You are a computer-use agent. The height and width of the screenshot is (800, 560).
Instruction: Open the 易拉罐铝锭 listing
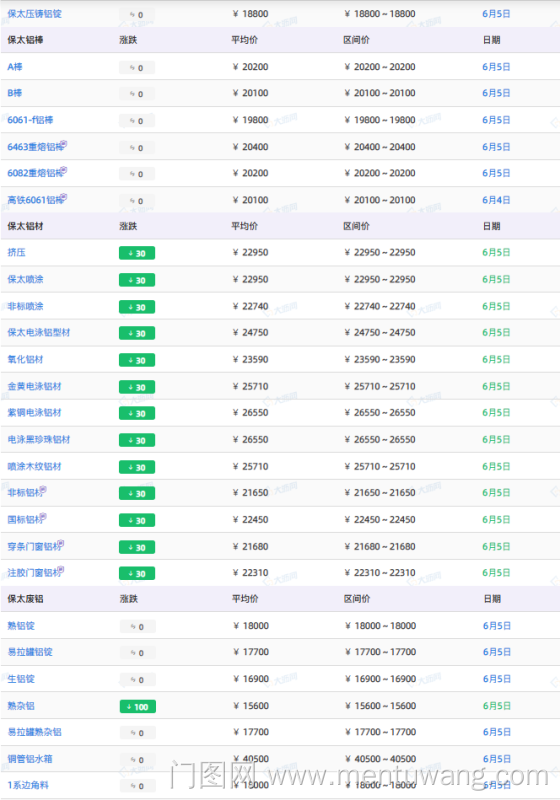[30, 652]
